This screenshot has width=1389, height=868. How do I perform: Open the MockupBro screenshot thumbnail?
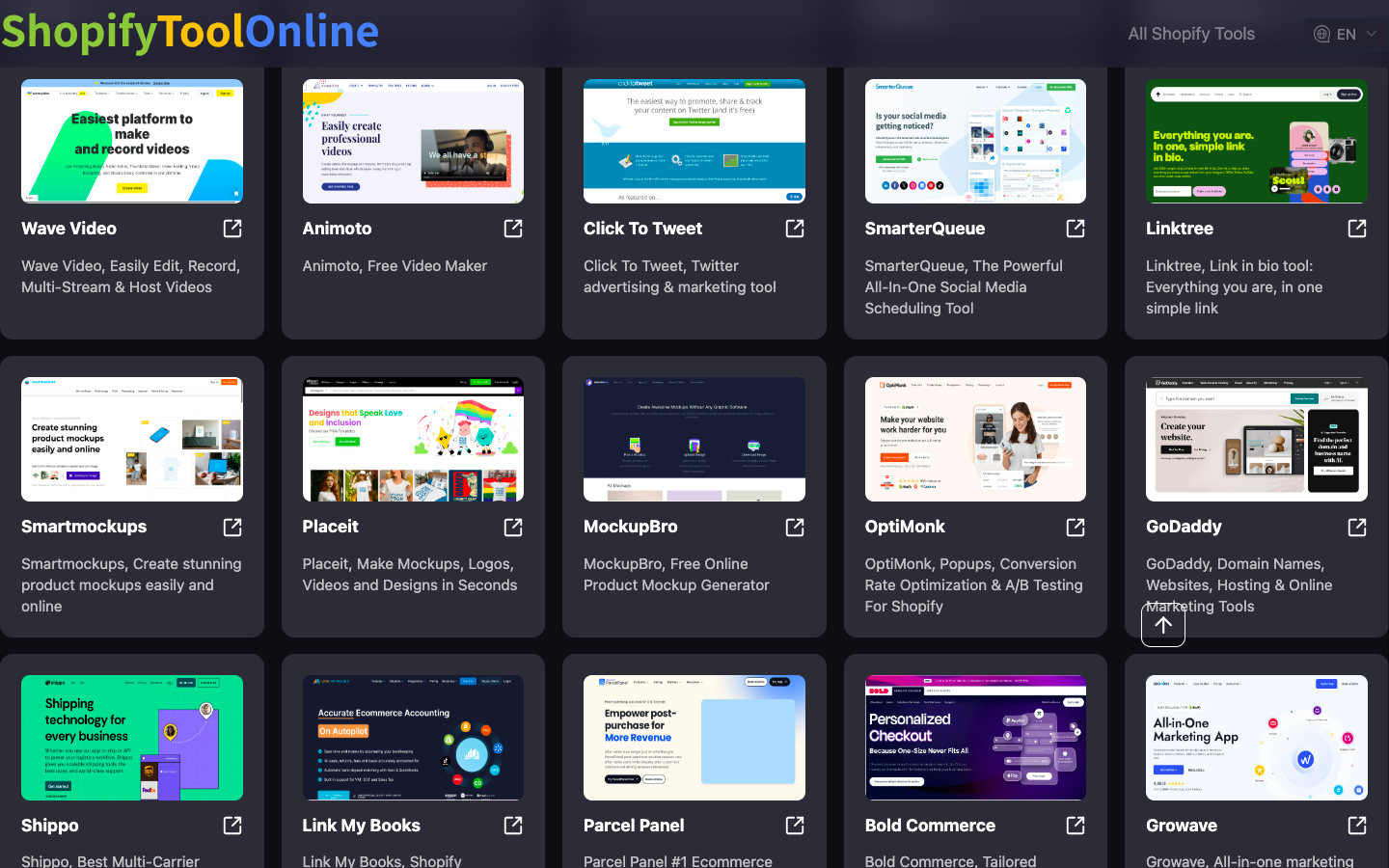(x=694, y=440)
